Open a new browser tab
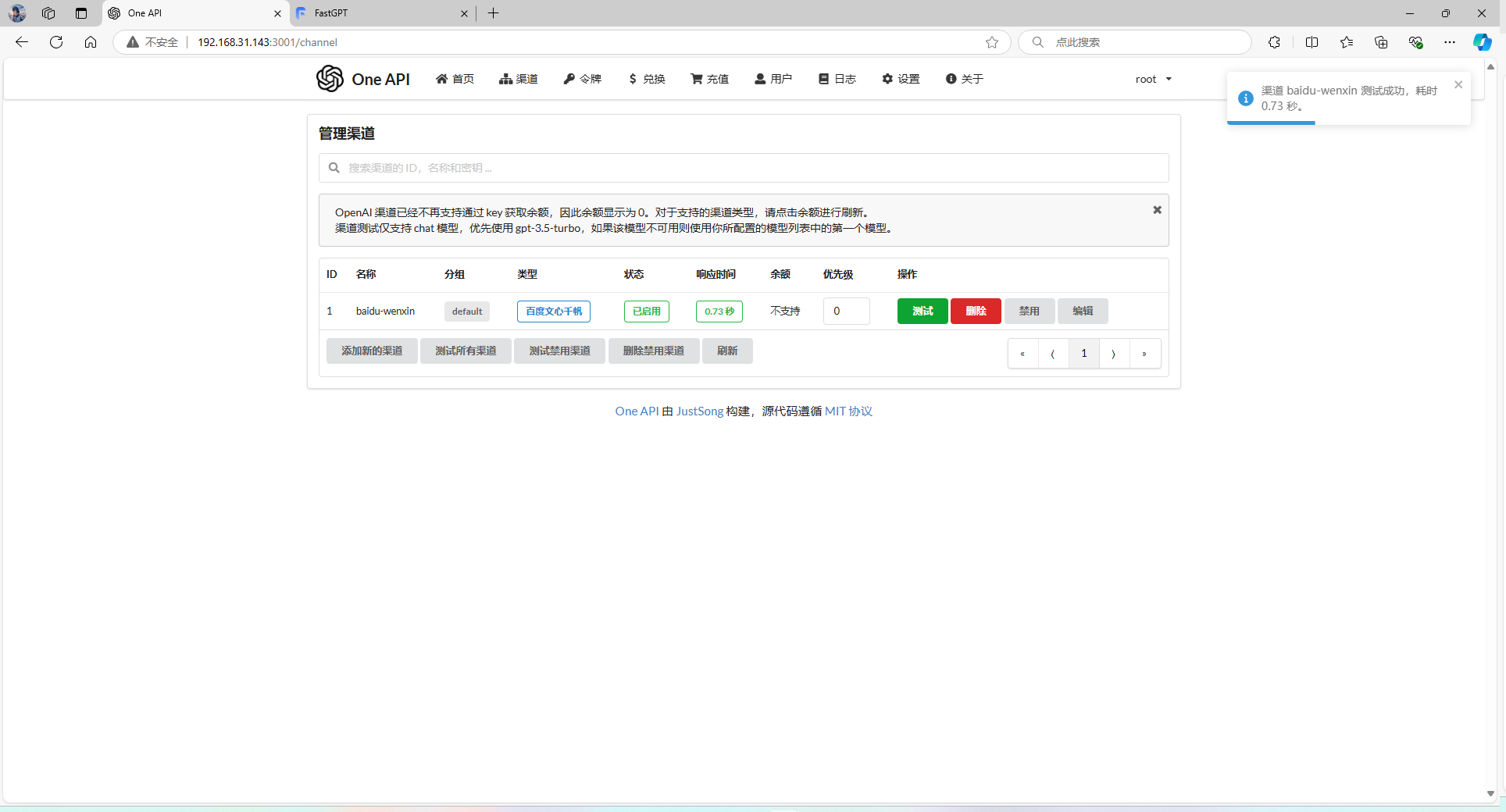The height and width of the screenshot is (812, 1506). (493, 13)
